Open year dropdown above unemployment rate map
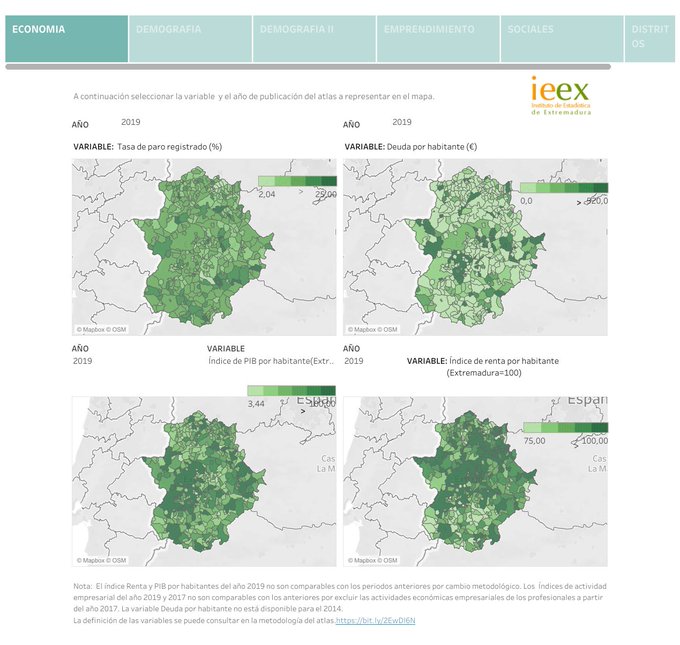The image size is (680, 645). click(x=131, y=122)
